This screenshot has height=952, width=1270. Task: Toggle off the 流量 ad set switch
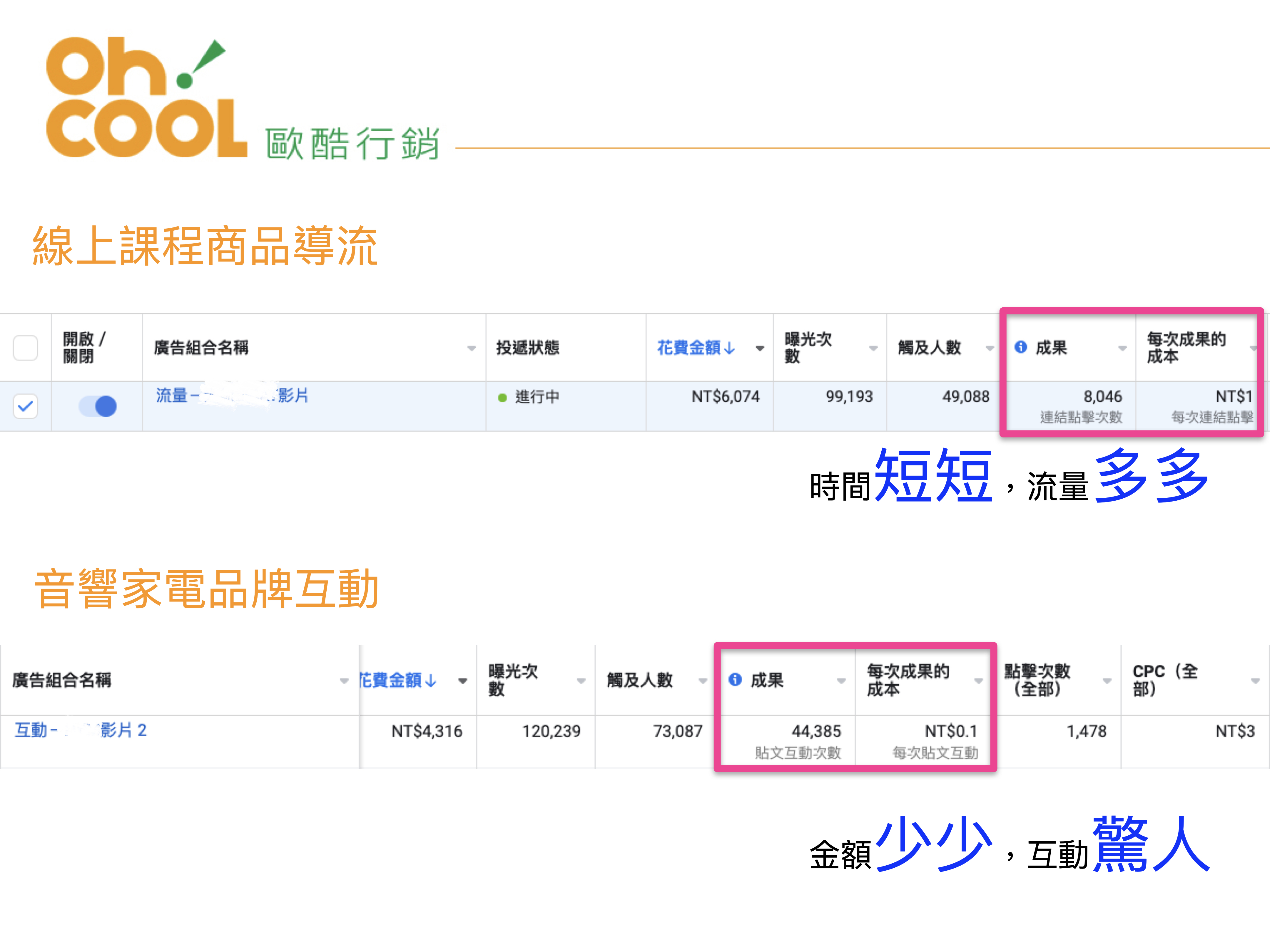pos(98,406)
